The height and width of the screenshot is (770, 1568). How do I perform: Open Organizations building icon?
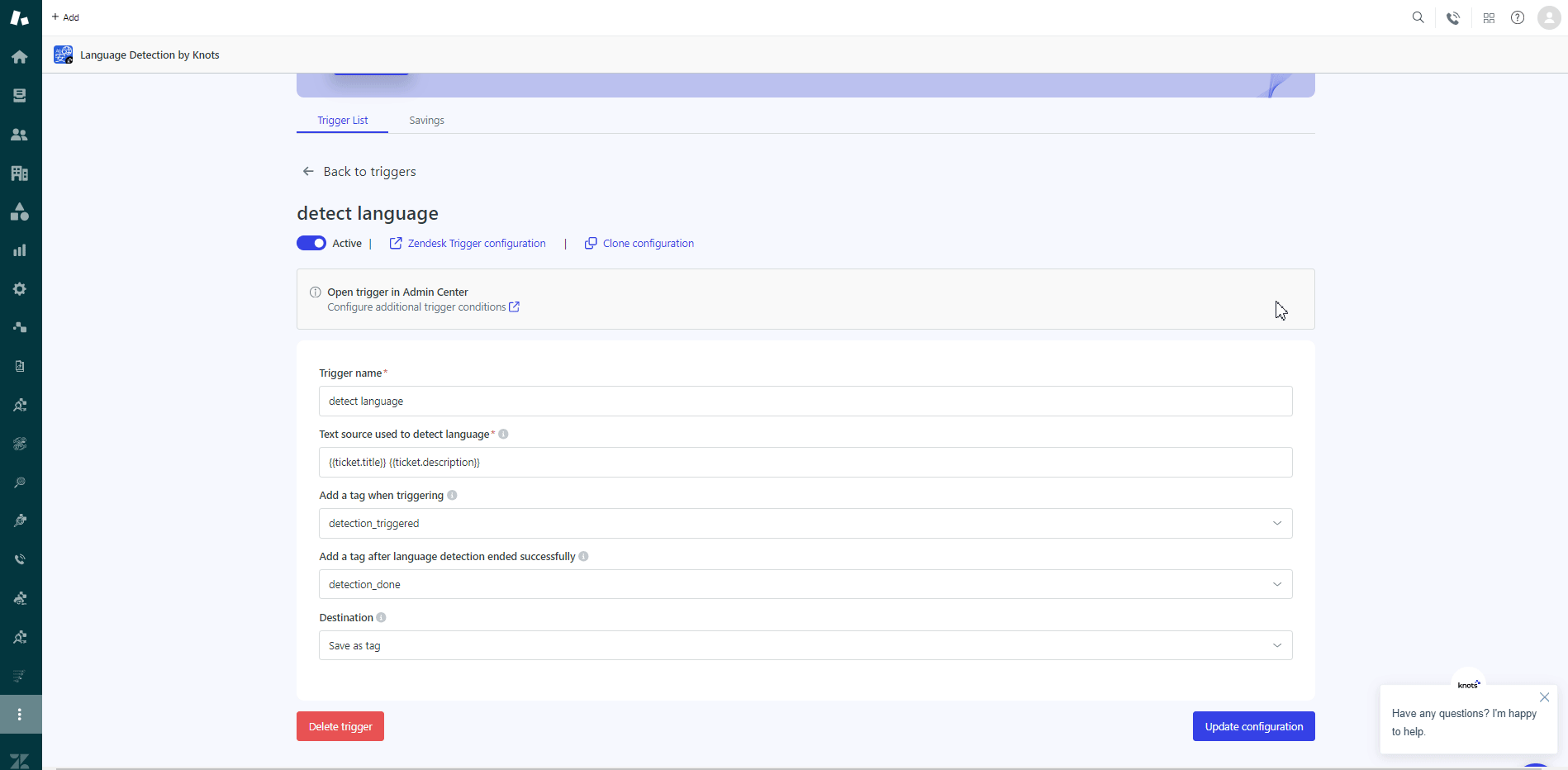click(x=20, y=173)
